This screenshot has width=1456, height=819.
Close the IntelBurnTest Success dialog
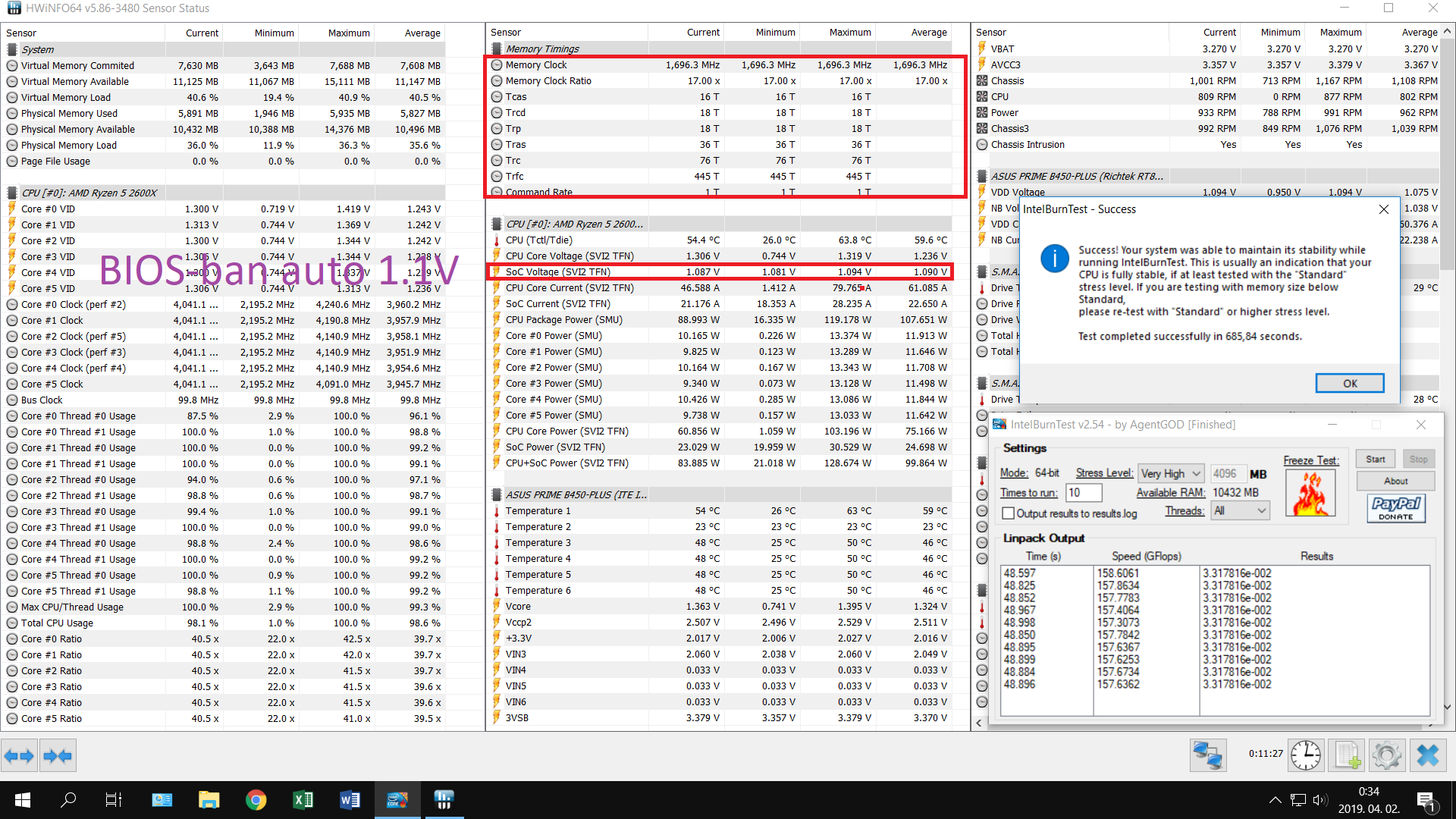pos(1383,209)
